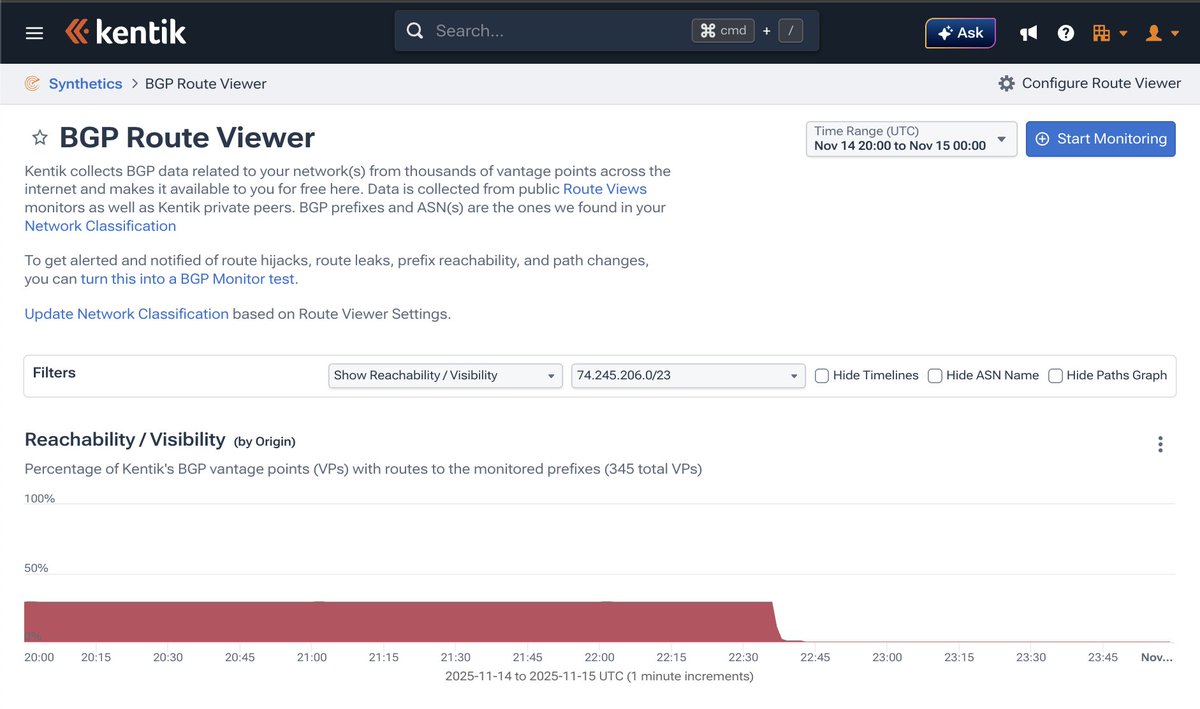This screenshot has width=1200, height=709.
Task: Click the Reachability / Visibility heading
Action: 125,440
